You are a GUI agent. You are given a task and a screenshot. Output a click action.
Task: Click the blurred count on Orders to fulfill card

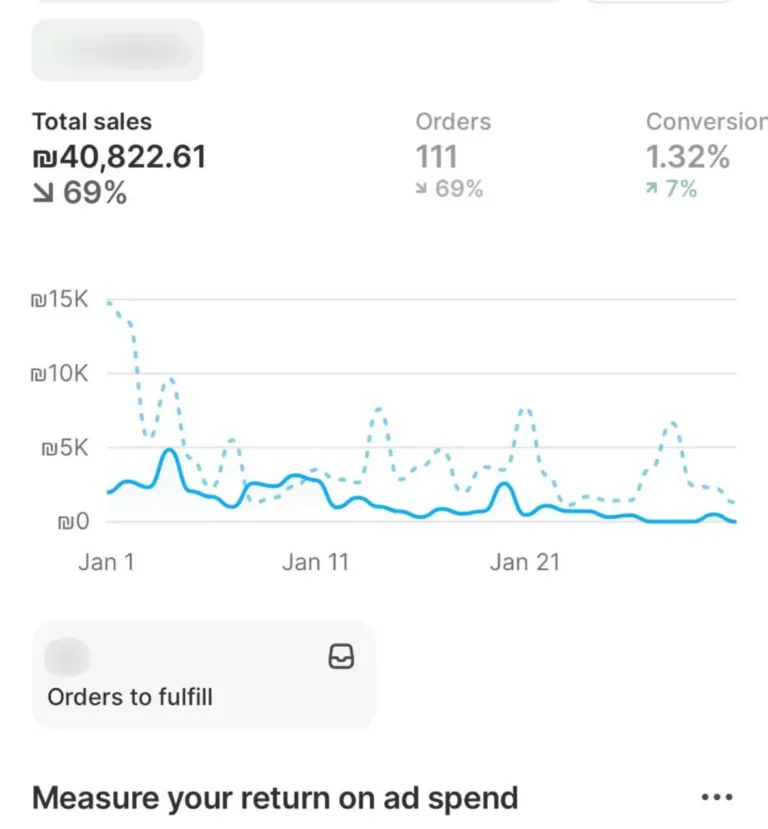click(x=68, y=657)
